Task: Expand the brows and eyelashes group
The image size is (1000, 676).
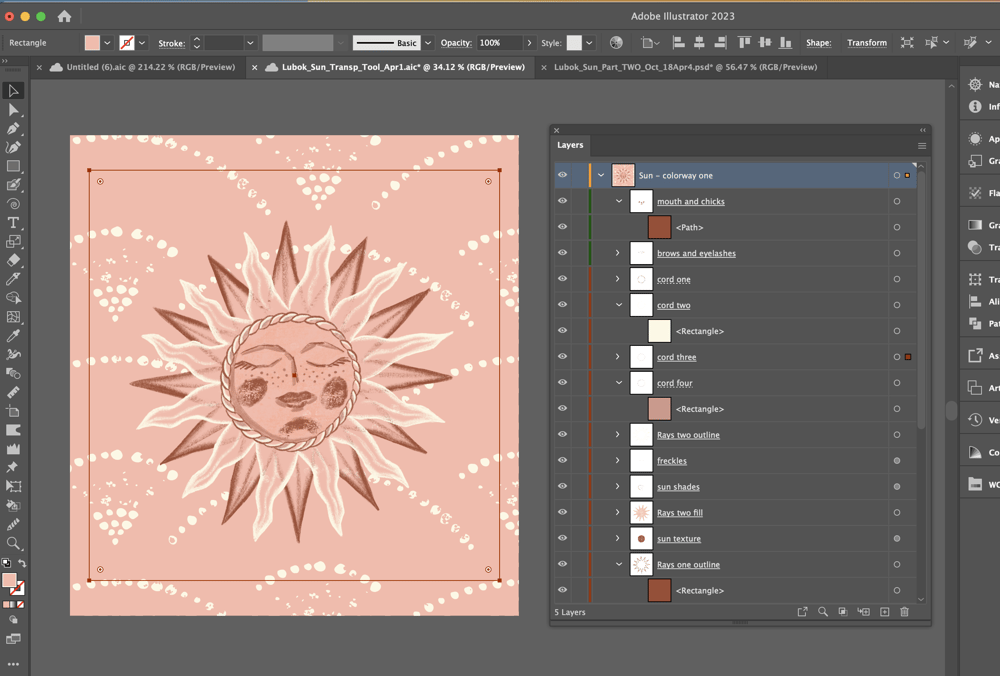Action: pos(617,253)
